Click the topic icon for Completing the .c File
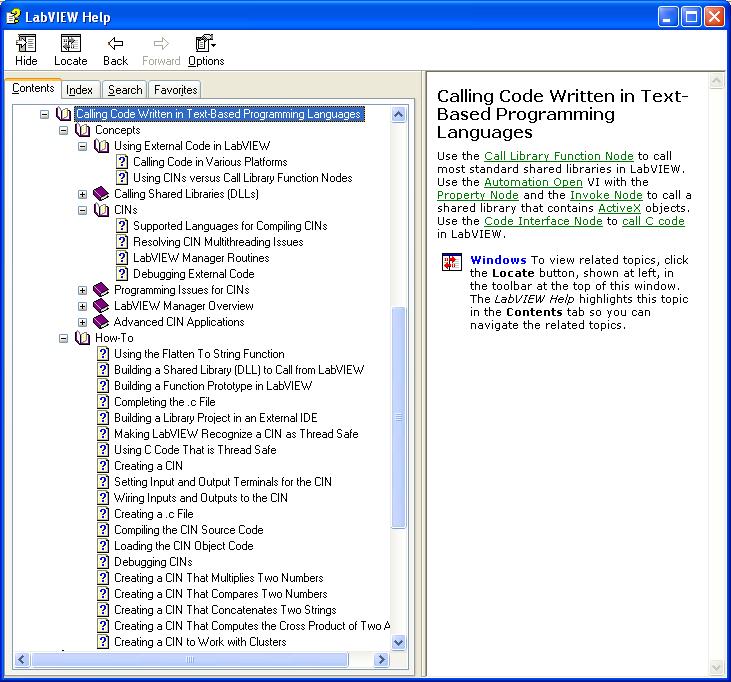 pos(103,402)
